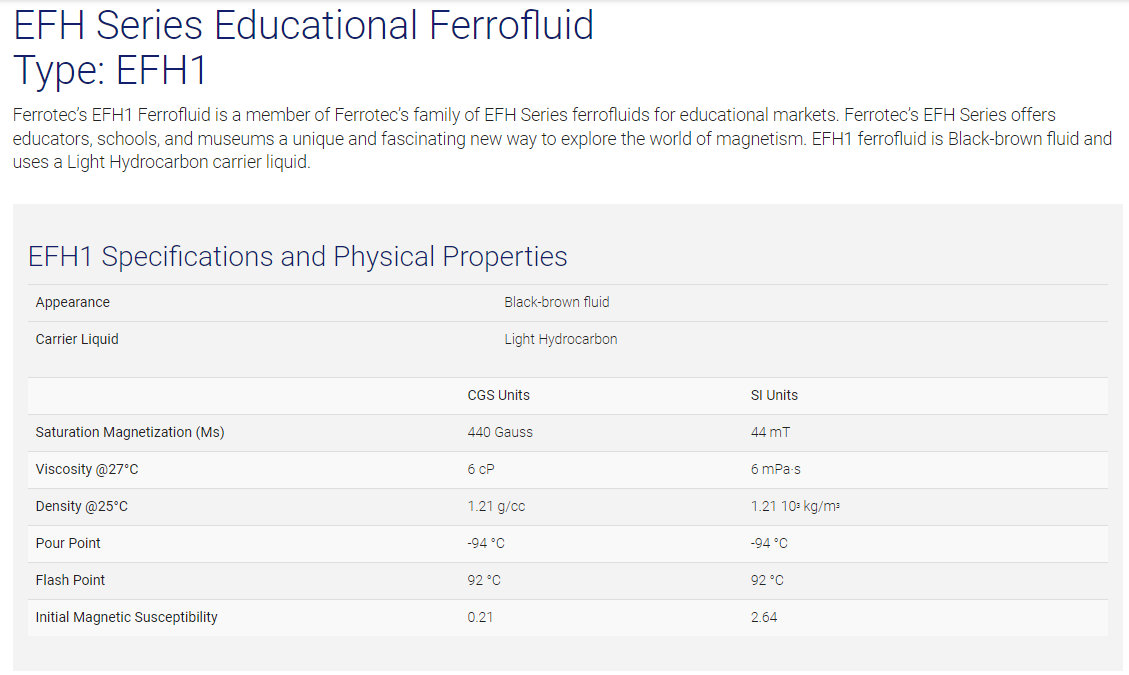Screen dimensions: 1129x675
Task: Select the 'Flash Point' row label
Action: coord(70,581)
